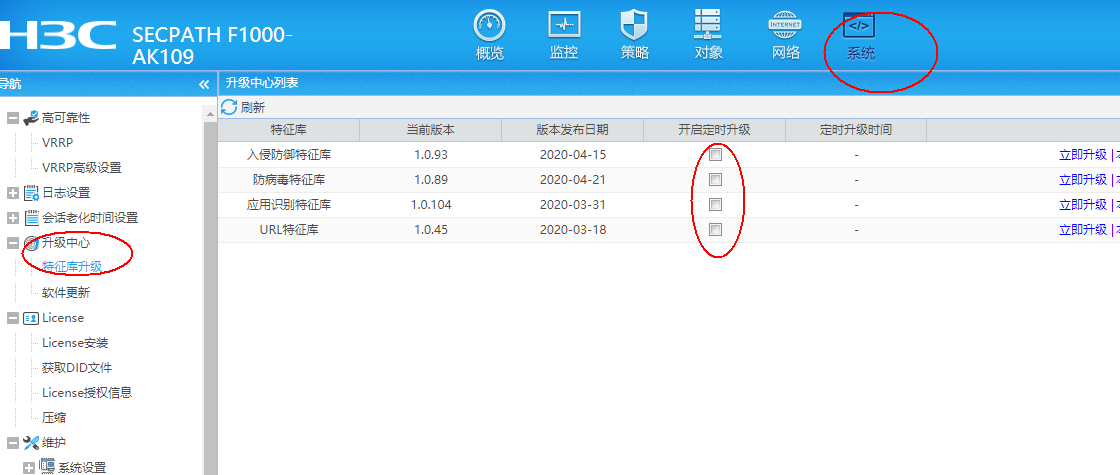
Task: Click the 系统设置 icon in navigation
Action: (47, 466)
